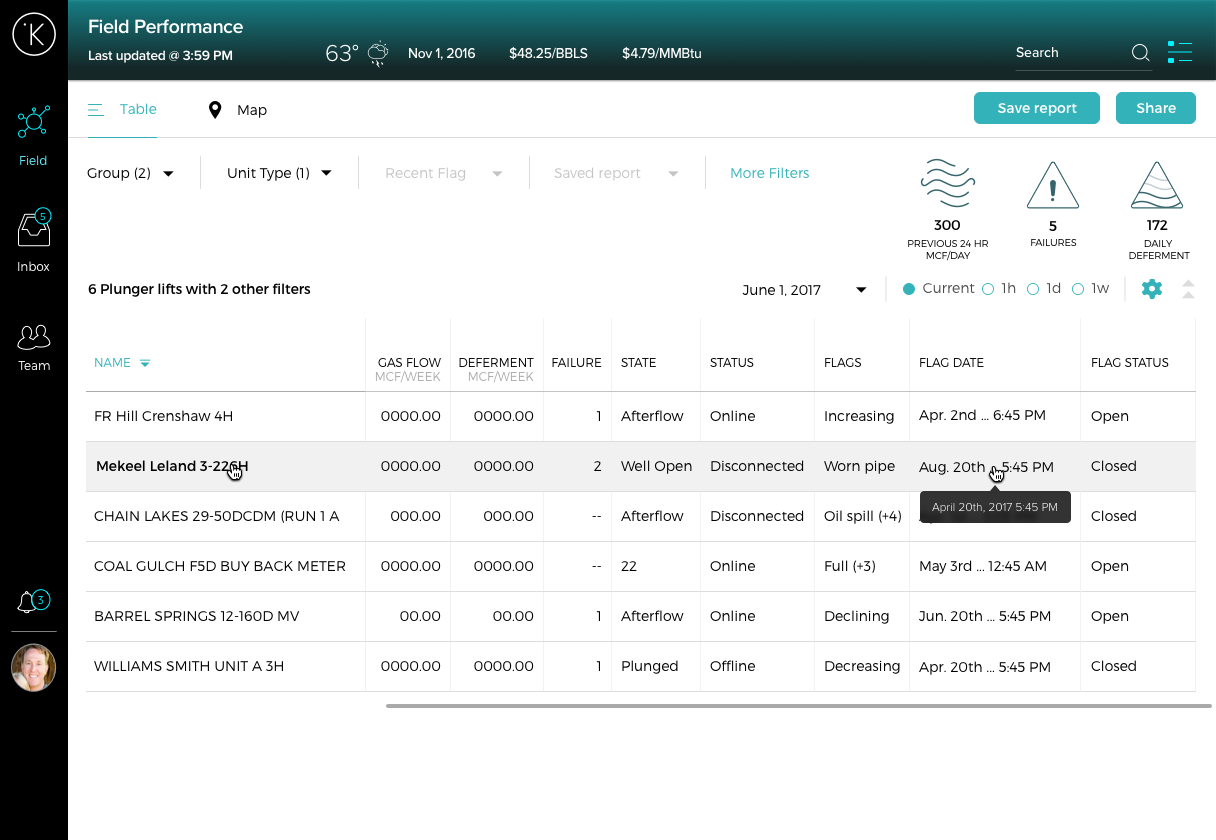Open the Inbox icon with badge 5
Viewport: 1216px width, 840px height.
point(33,229)
